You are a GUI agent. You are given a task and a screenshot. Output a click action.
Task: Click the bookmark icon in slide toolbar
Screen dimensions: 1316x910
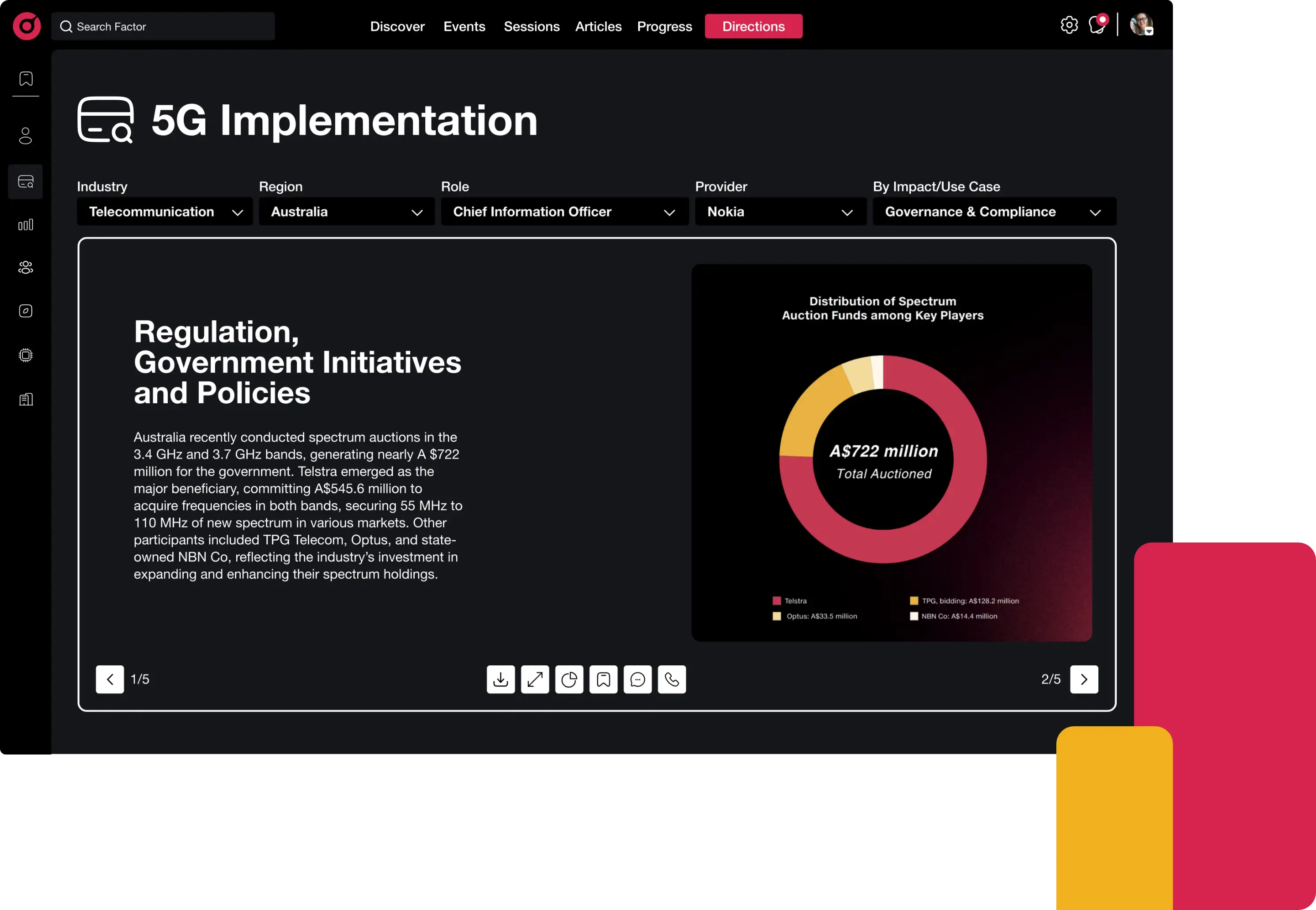[x=603, y=679]
